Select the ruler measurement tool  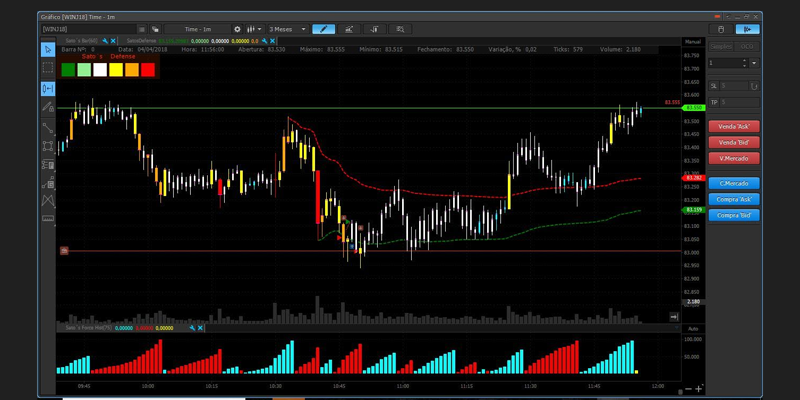[x=48, y=218]
